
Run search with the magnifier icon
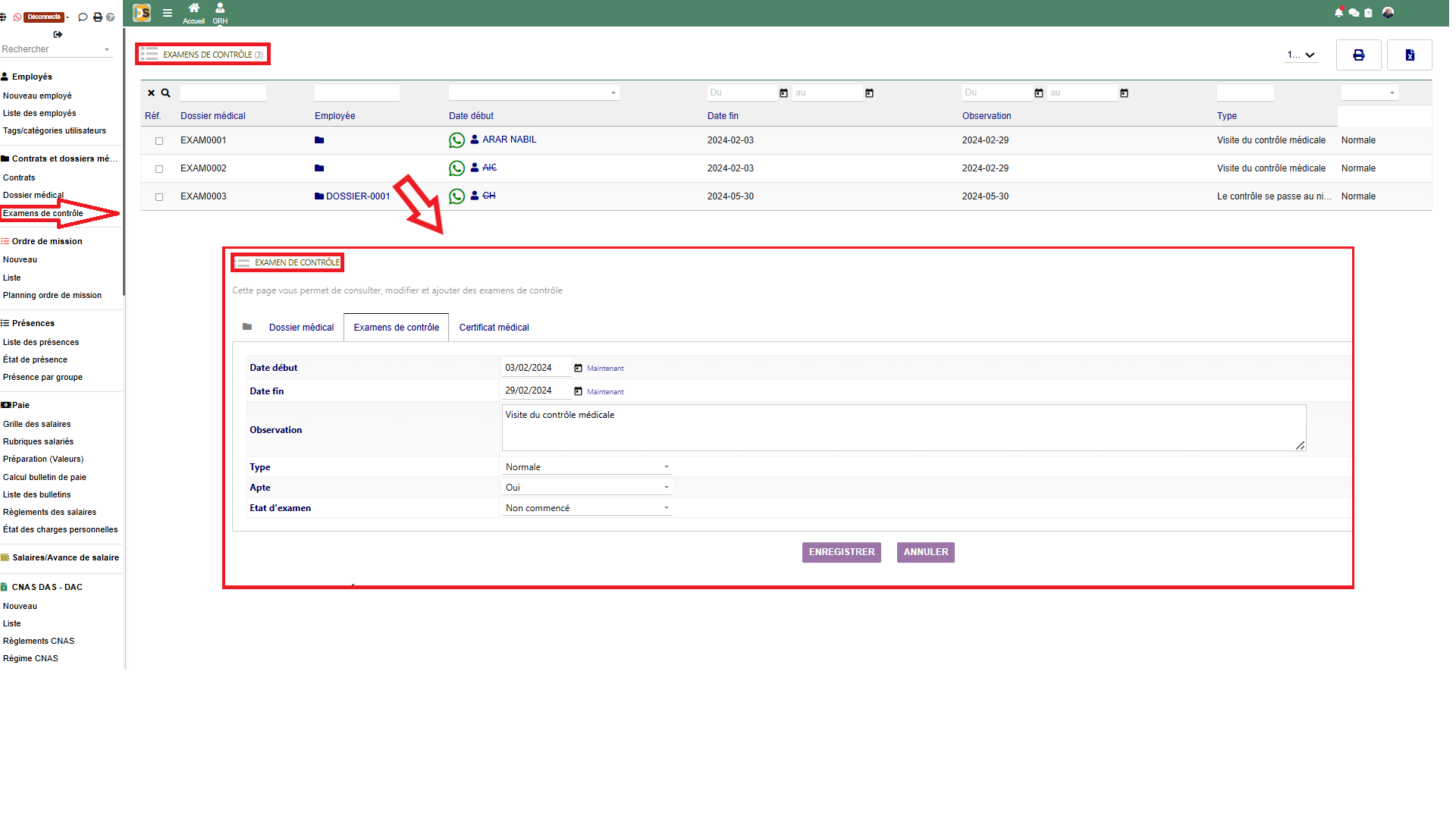[165, 93]
